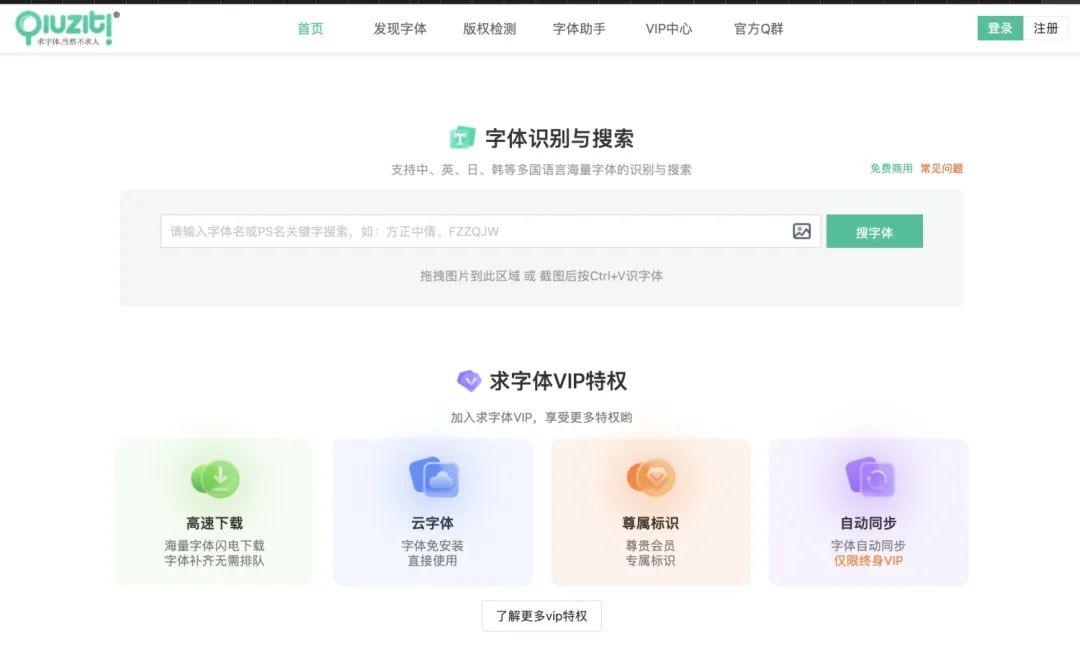
Task: Click the image upload icon in search bar
Action: click(800, 230)
